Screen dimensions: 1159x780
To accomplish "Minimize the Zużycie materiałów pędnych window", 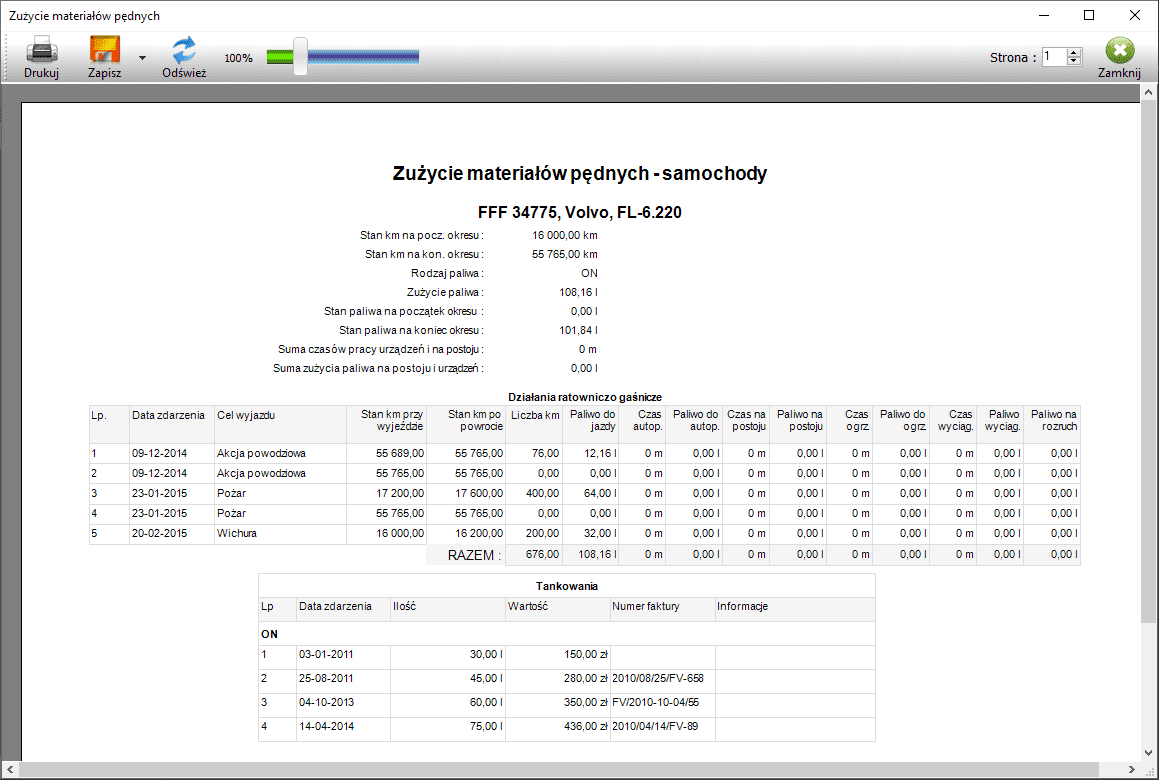I will click(1044, 16).
